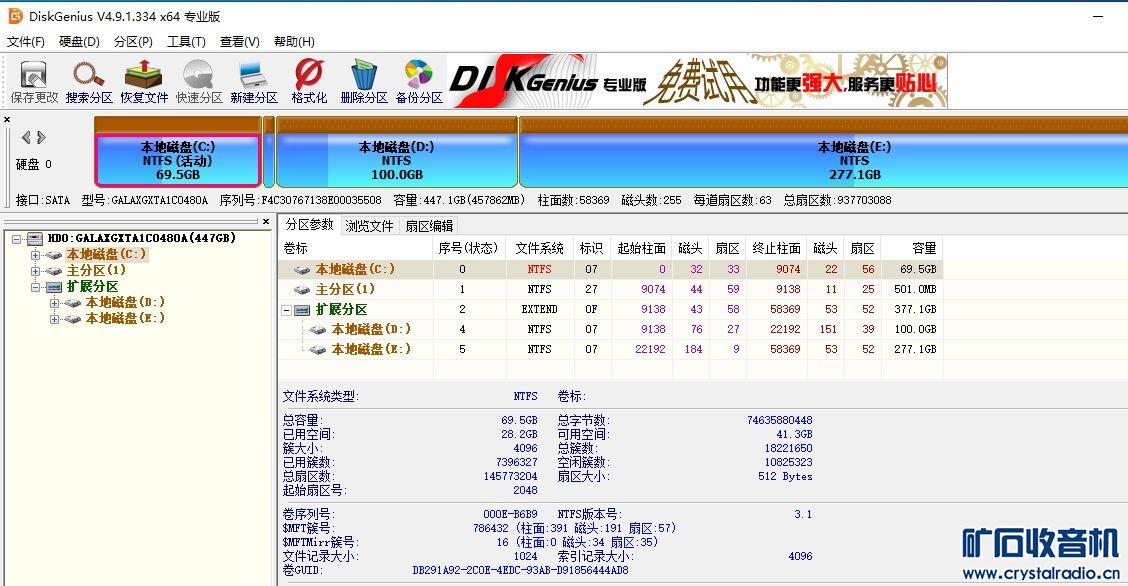
Task: Click the 卷标 column header
Action: [x=355, y=248]
